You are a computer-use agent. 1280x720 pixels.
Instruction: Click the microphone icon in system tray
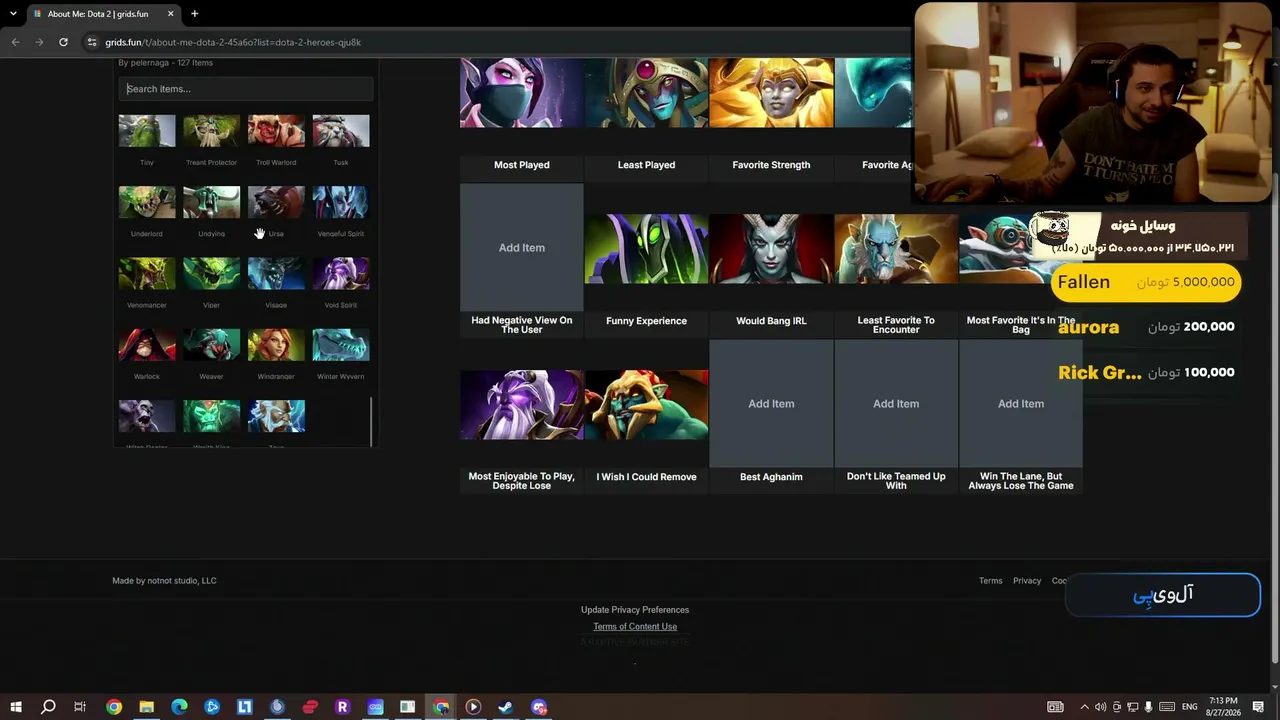tap(1148, 707)
